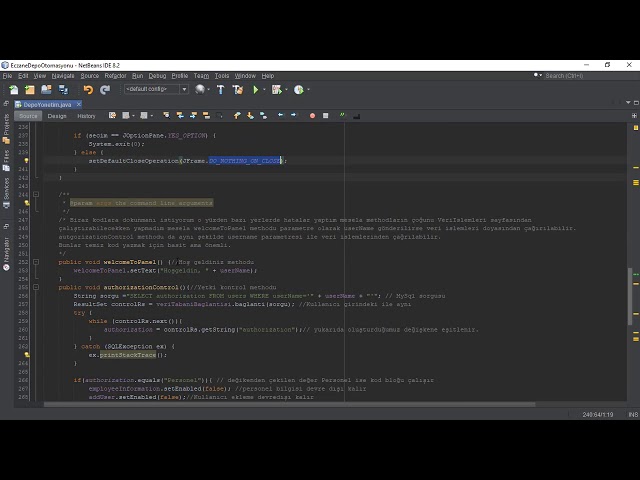Open the search options magnifier dropdown
640x480 pixels.
pyautogui.click(x=537, y=76)
